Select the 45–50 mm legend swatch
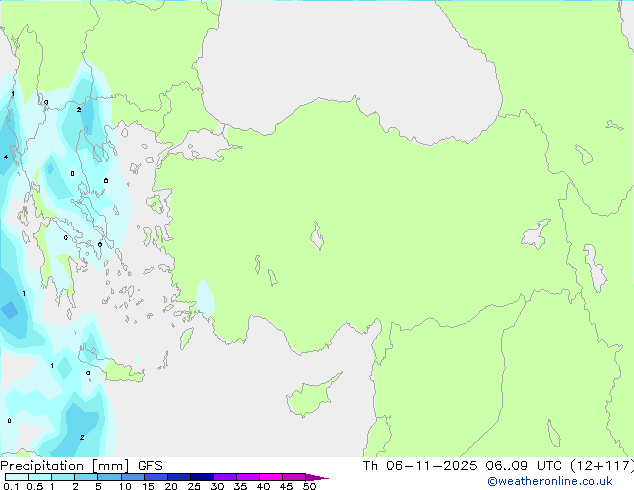The image size is (634, 490). pos(294,477)
